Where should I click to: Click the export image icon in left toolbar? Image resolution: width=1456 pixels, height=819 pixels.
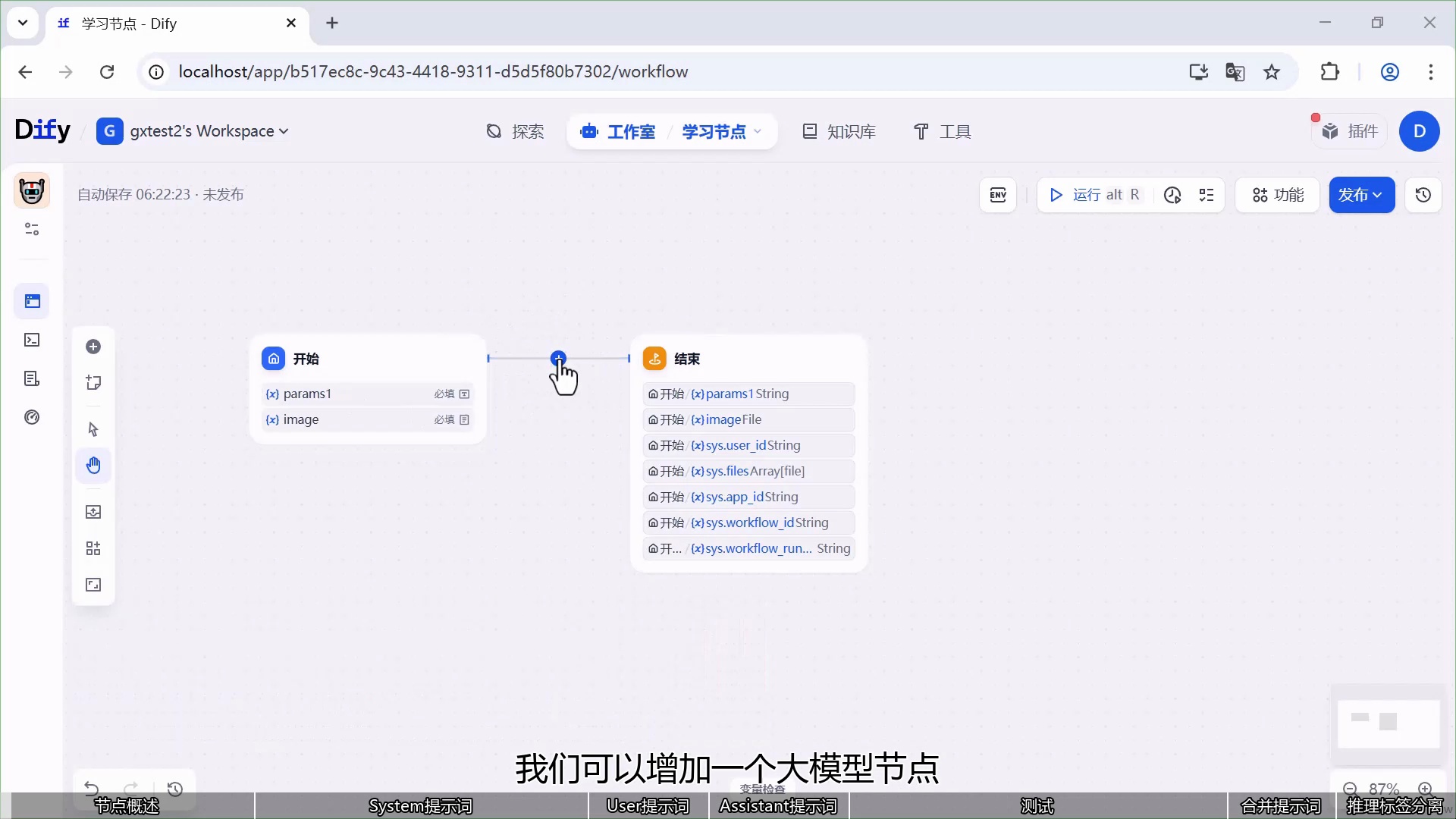93,512
